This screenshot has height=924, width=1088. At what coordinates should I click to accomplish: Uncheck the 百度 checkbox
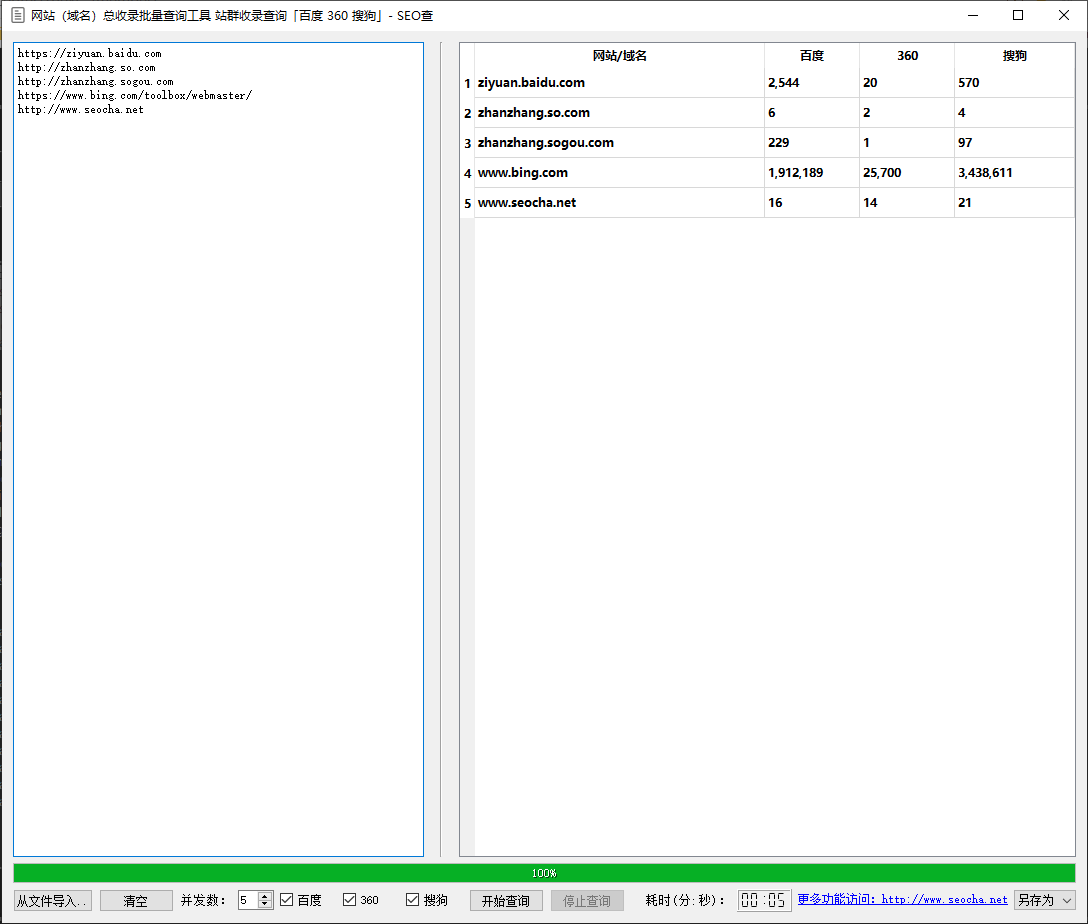(287, 900)
